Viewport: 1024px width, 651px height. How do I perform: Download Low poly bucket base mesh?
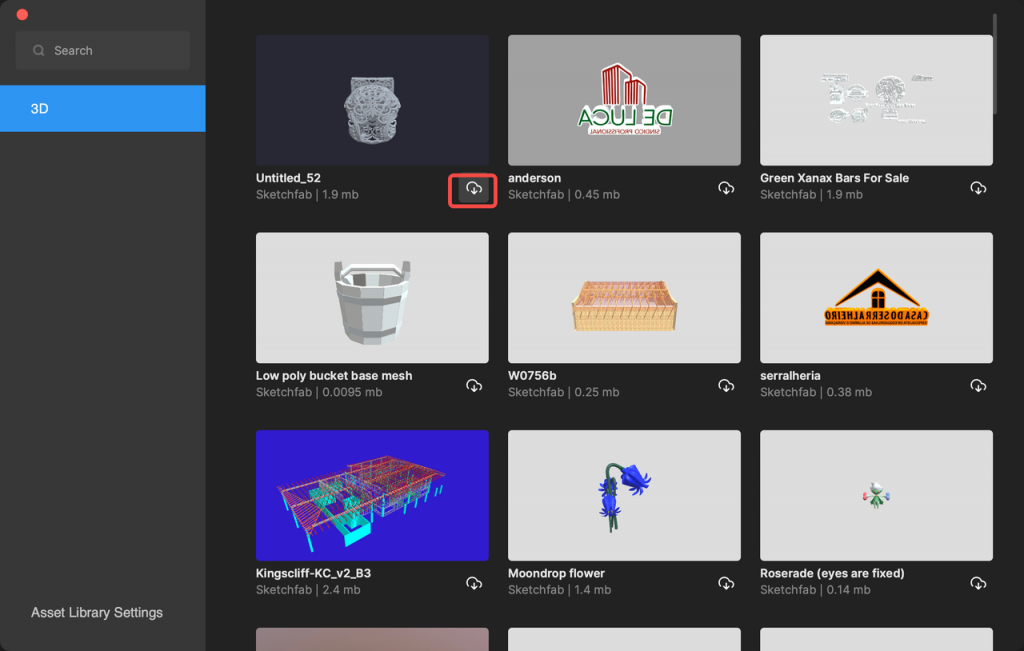click(473, 386)
